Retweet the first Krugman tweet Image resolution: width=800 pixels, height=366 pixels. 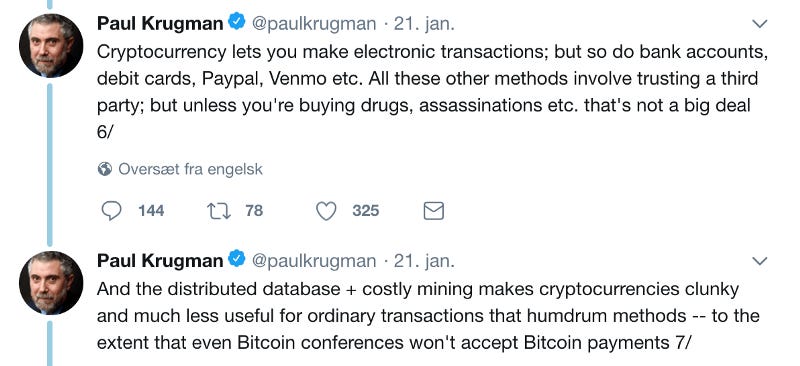tap(219, 210)
